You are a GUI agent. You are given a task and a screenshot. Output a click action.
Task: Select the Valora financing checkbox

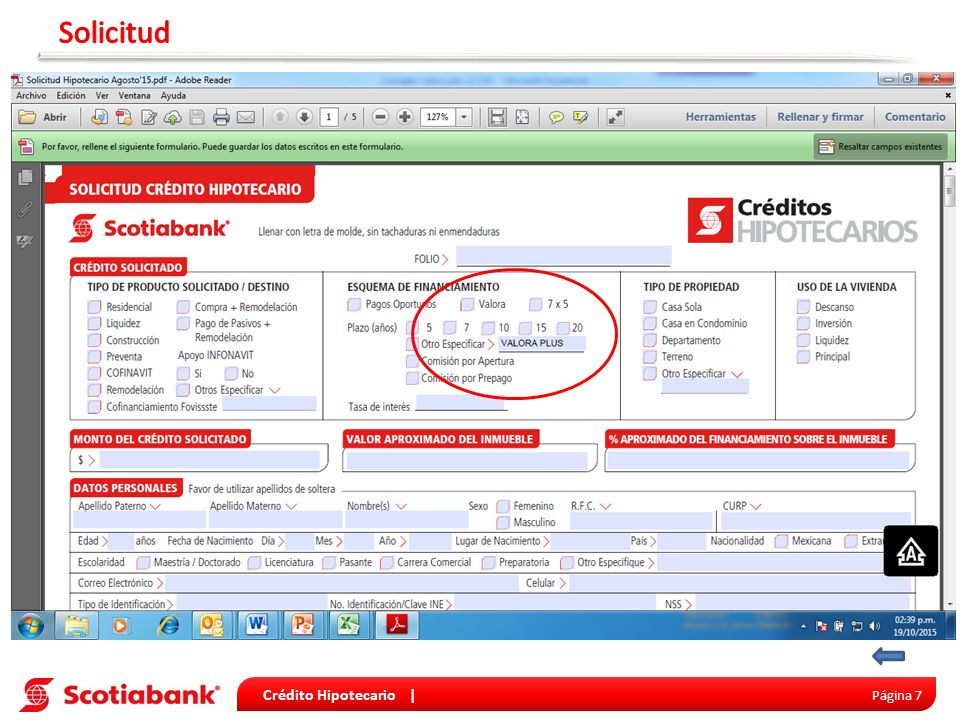click(x=467, y=304)
